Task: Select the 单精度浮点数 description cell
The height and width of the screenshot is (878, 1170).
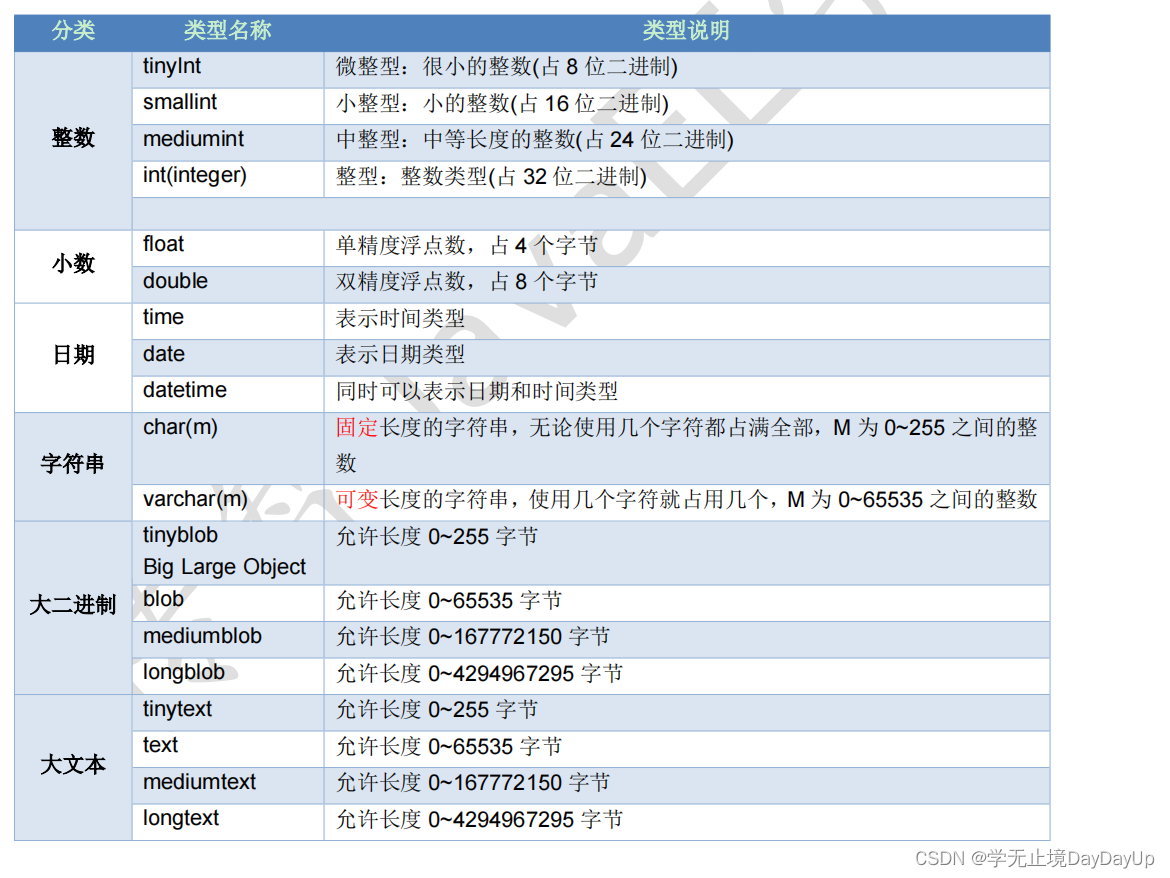Action: pos(686,248)
